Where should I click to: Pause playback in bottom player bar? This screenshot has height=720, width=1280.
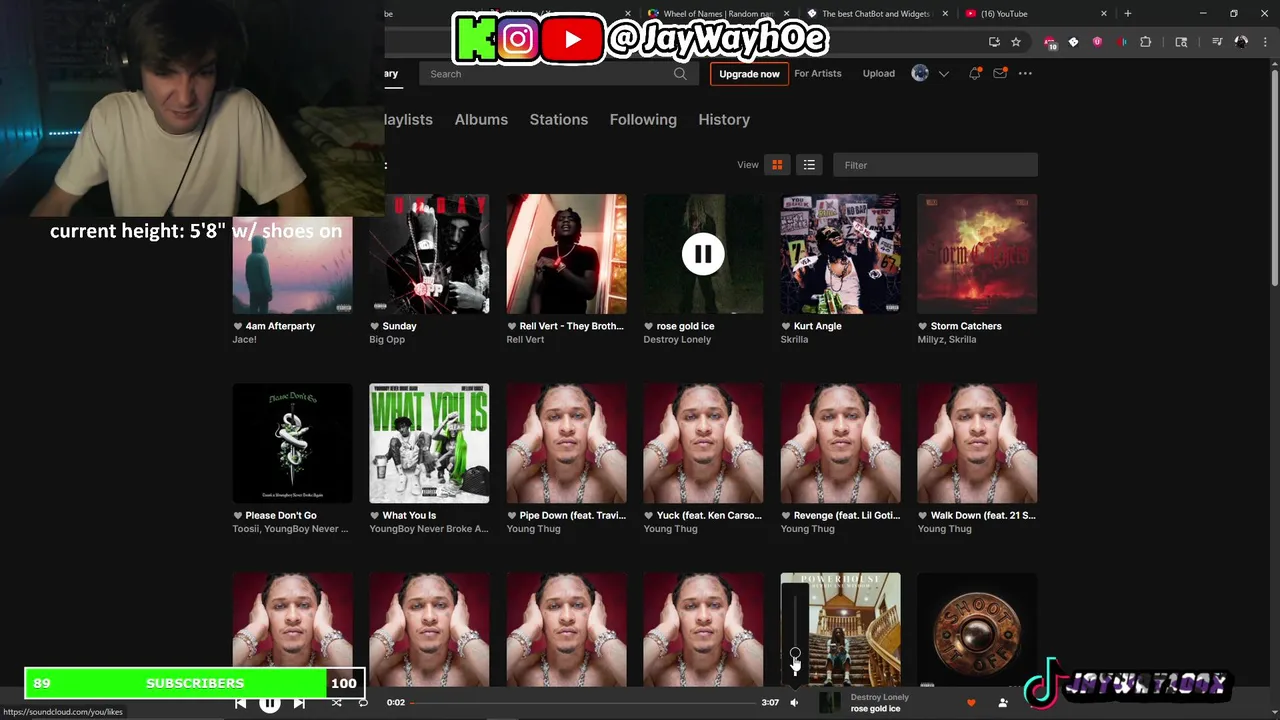coord(269,703)
